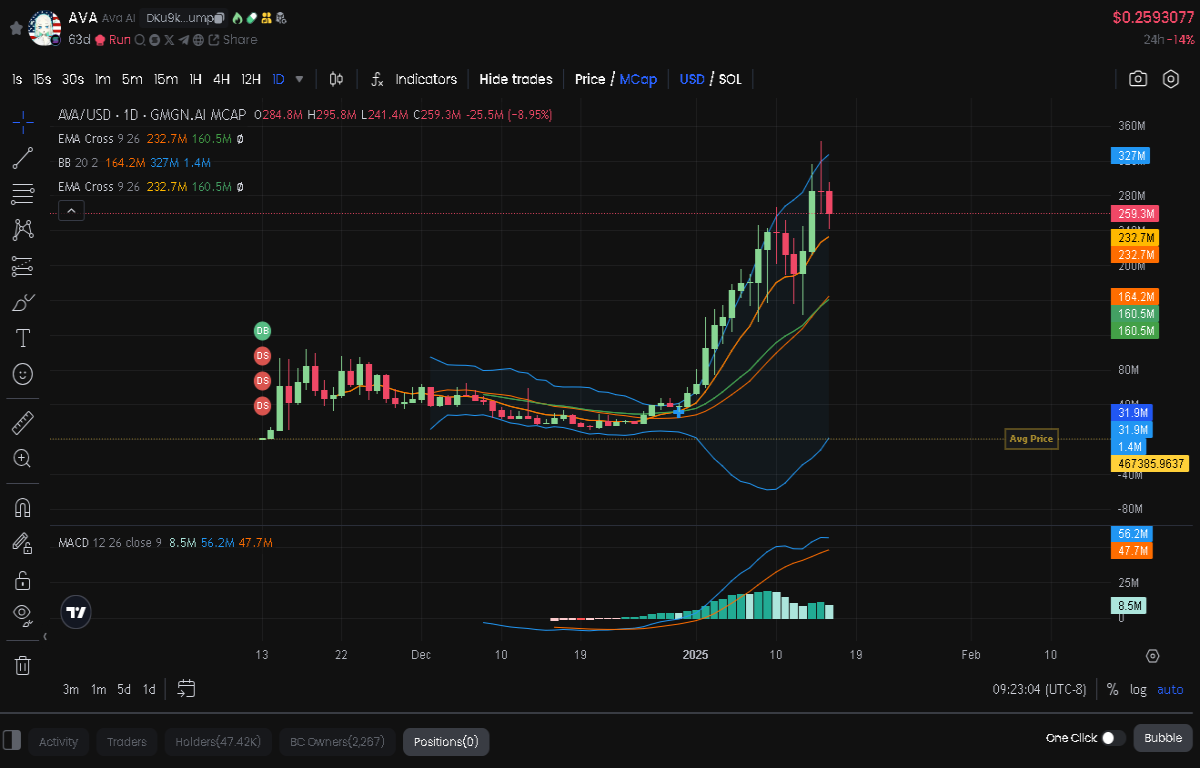This screenshot has width=1200, height=768.
Task: Select the patterns tool in left toolbar
Action: click(x=22, y=229)
